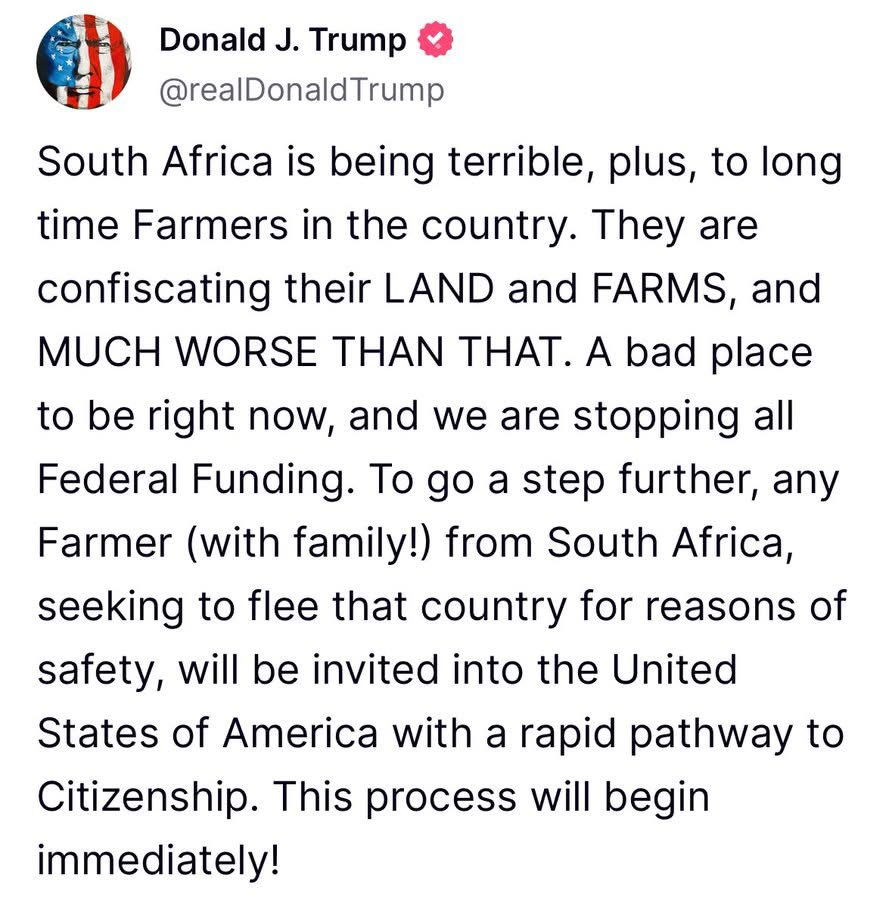Image resolution: width=892 pixels, height=900 pixels.
Task: Click the word 'LAND' in the post
Action: click(439, 288)
